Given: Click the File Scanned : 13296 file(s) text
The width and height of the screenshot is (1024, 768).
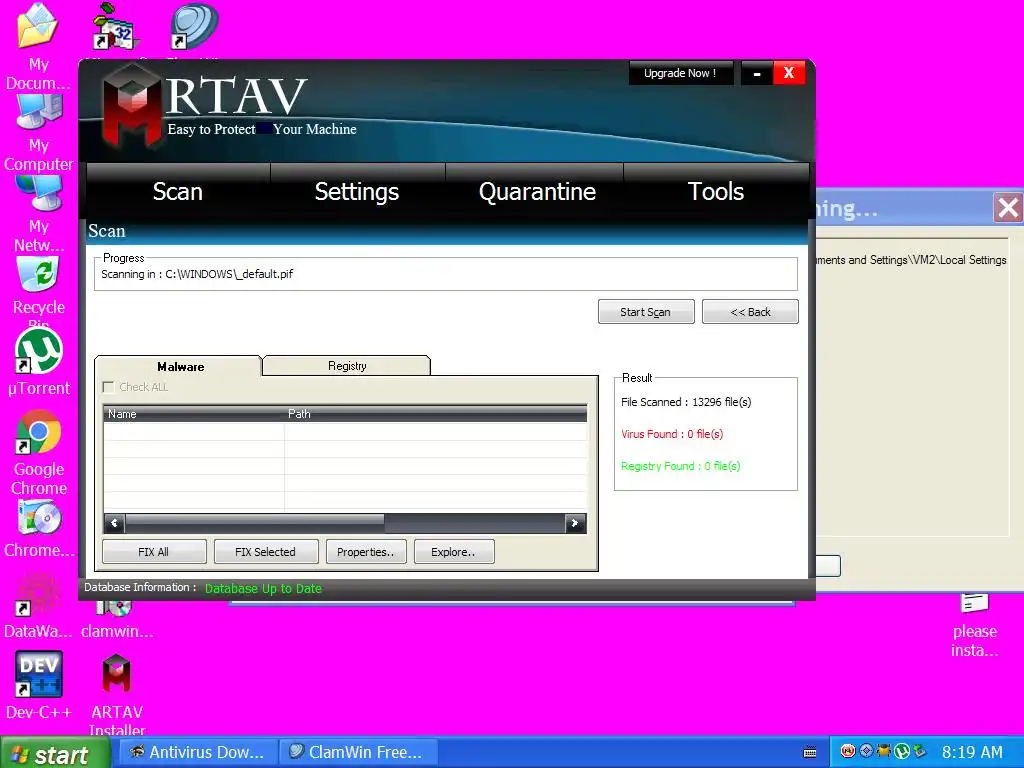Looking at the screenshot, I should pyautogui.click(x=686, y=402).
